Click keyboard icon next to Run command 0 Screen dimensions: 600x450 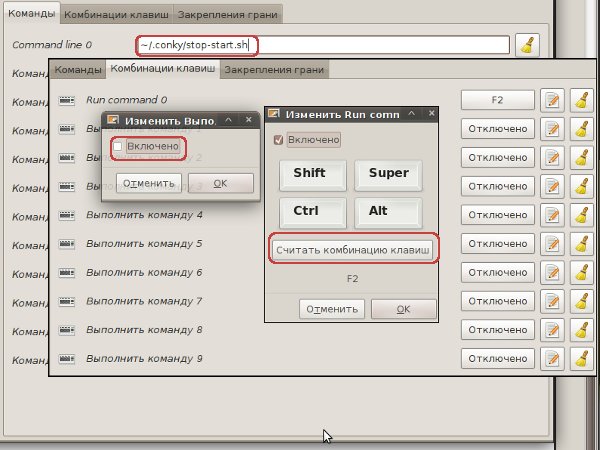pos(67,100)
